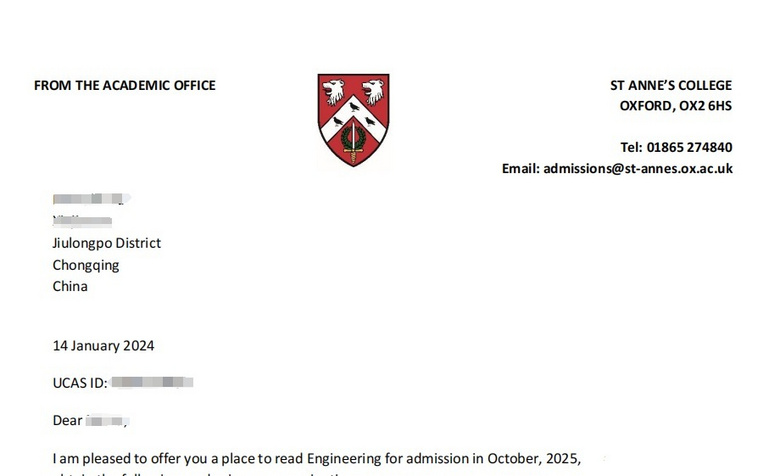Image resolution: width=780 pixels, height=476 pixels.
Task: Click the lion heads on crest top
Action: tap(353, 91)
